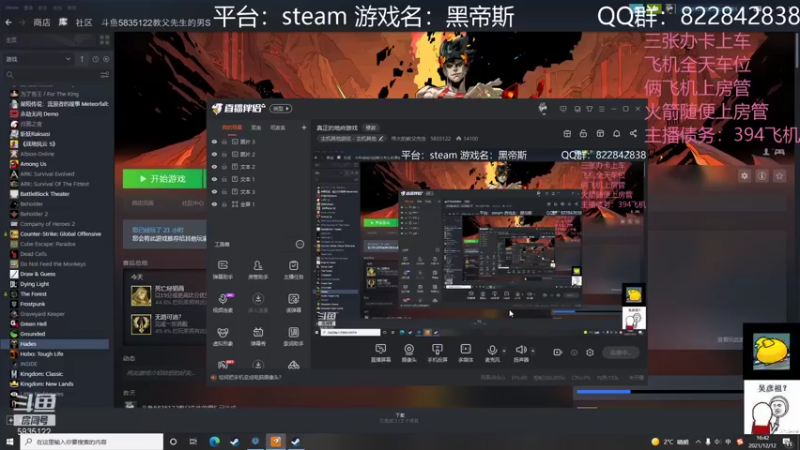Select Hades in the Steam library list
This screenshot has height=450, width=800.
tap(56, 344)
